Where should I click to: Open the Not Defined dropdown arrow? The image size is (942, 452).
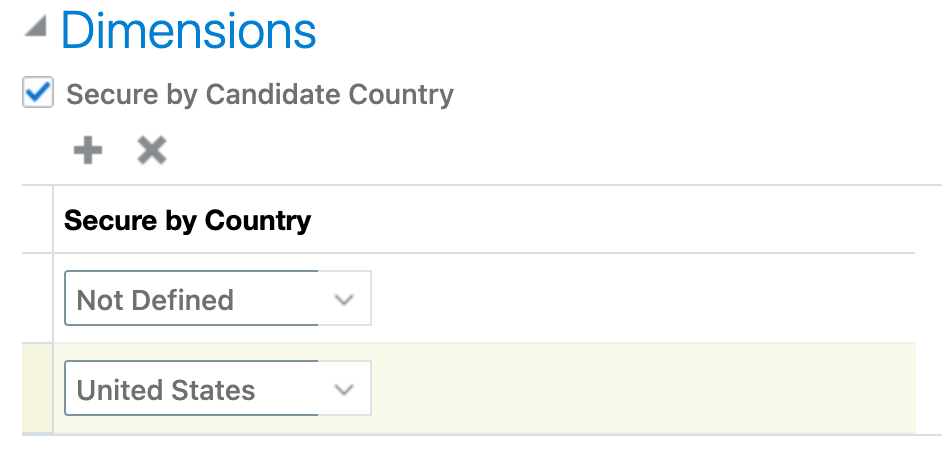[344, 299]
